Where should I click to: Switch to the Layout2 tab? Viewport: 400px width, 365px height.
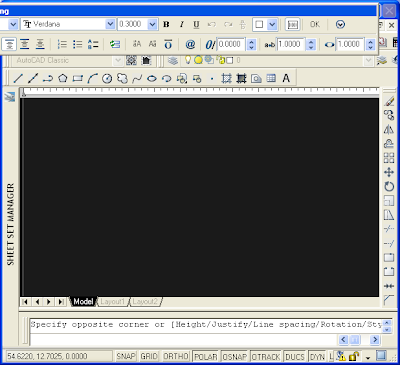145,302
